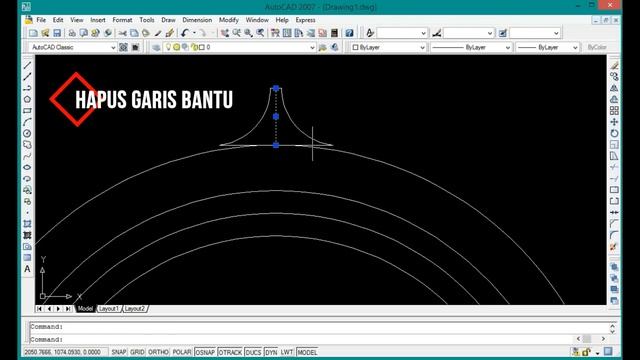
Task: Click the Rotate modify tool
Action: (x=614, y=133)
